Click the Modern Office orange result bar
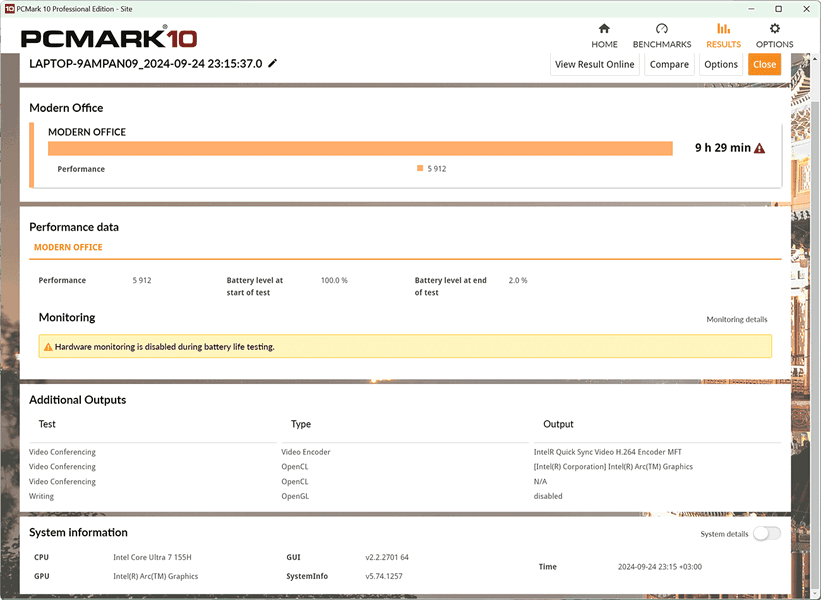The image size is (821, 600). click(360, 148)
